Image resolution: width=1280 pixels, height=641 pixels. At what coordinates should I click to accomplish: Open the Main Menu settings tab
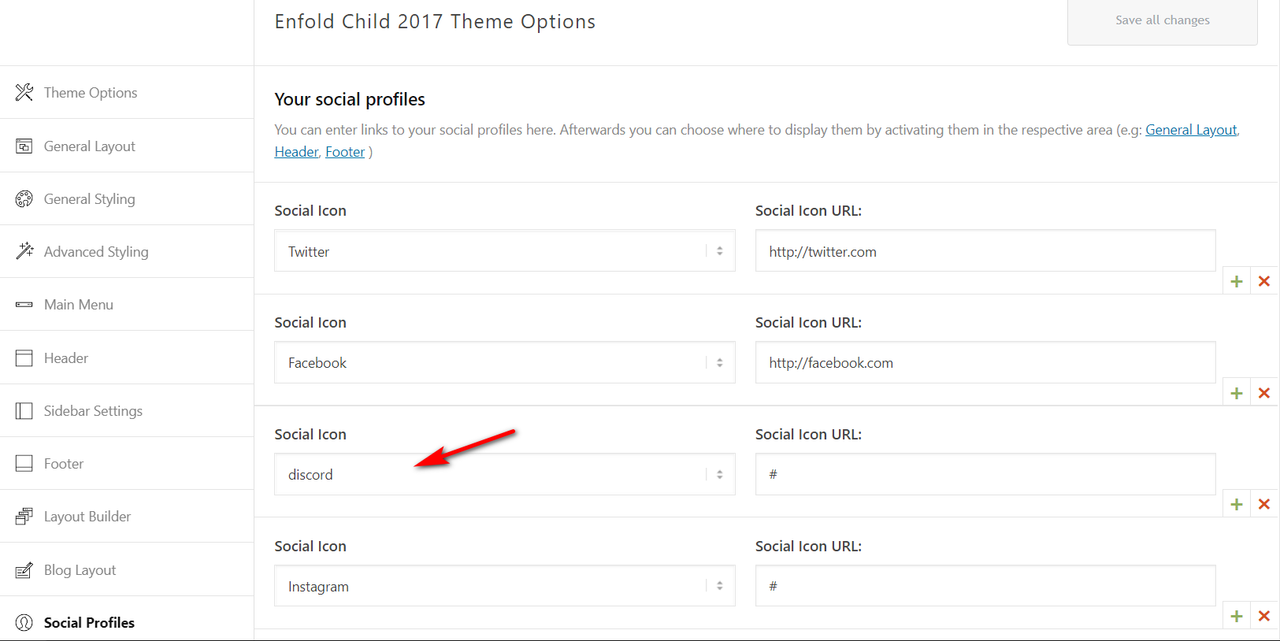[x=127, y=304]
